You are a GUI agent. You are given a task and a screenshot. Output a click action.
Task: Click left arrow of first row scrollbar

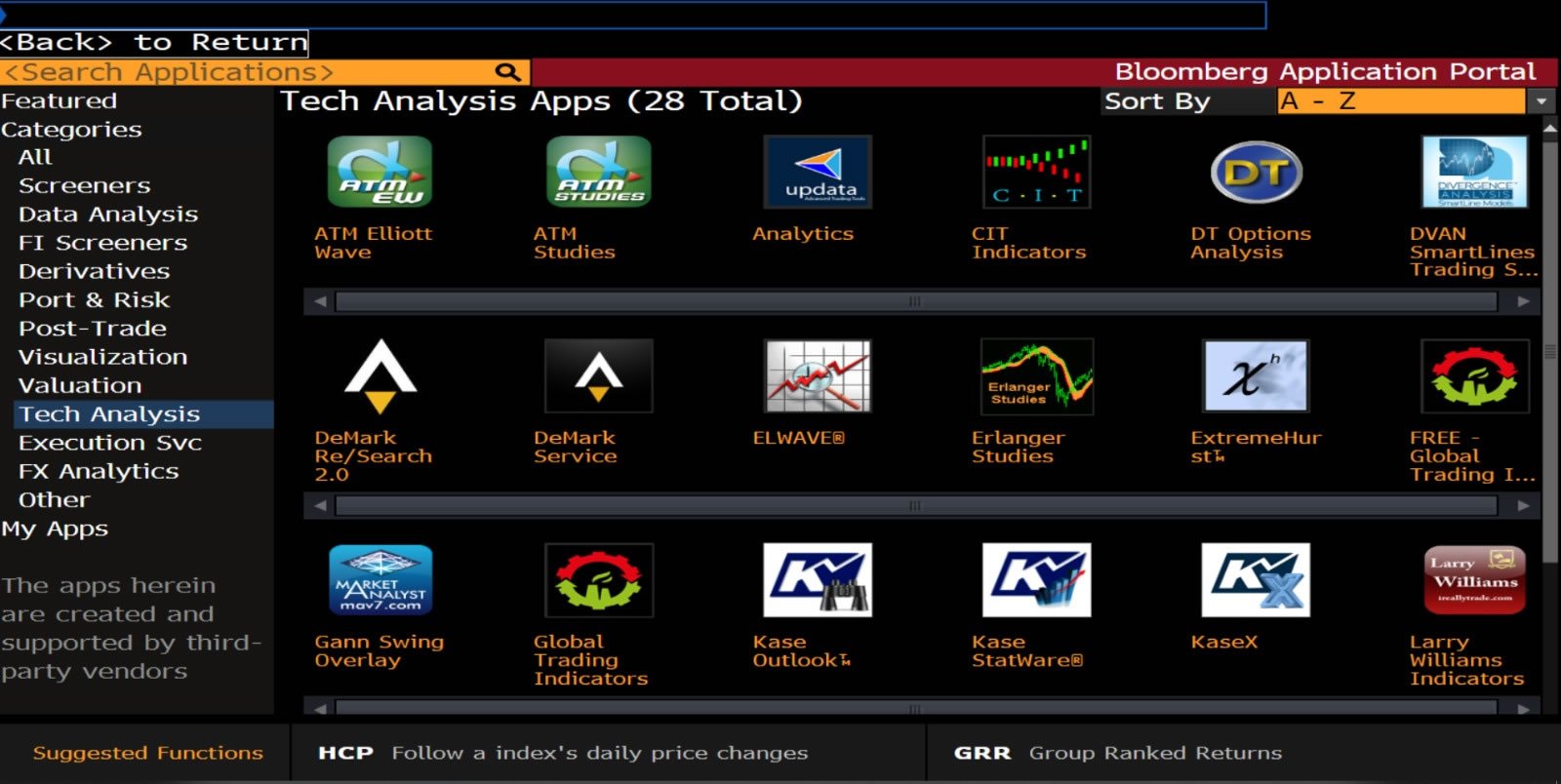pyautogui.click(x=319, y=301)
